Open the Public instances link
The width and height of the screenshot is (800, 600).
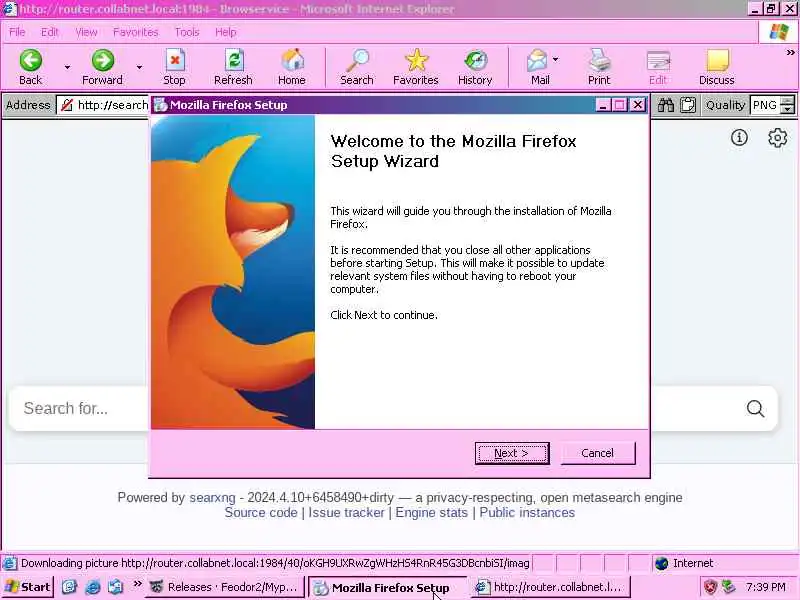[x=527, y=513]
